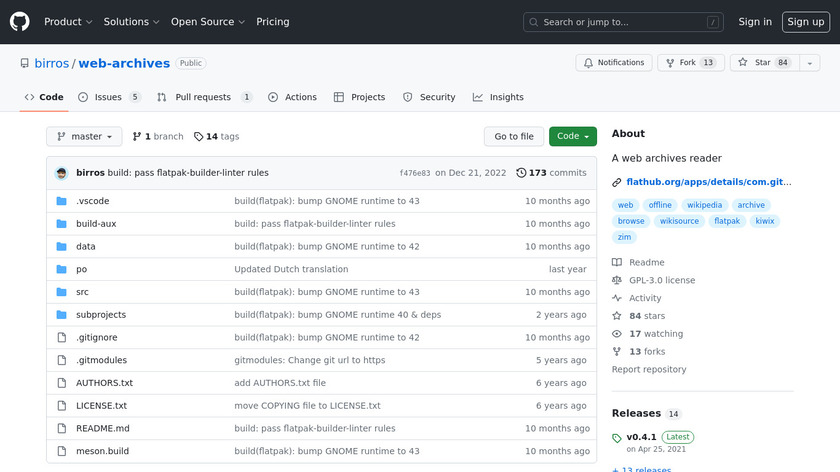Click the flathub link chain icon
840x472 pixels.
pos(617,182)
